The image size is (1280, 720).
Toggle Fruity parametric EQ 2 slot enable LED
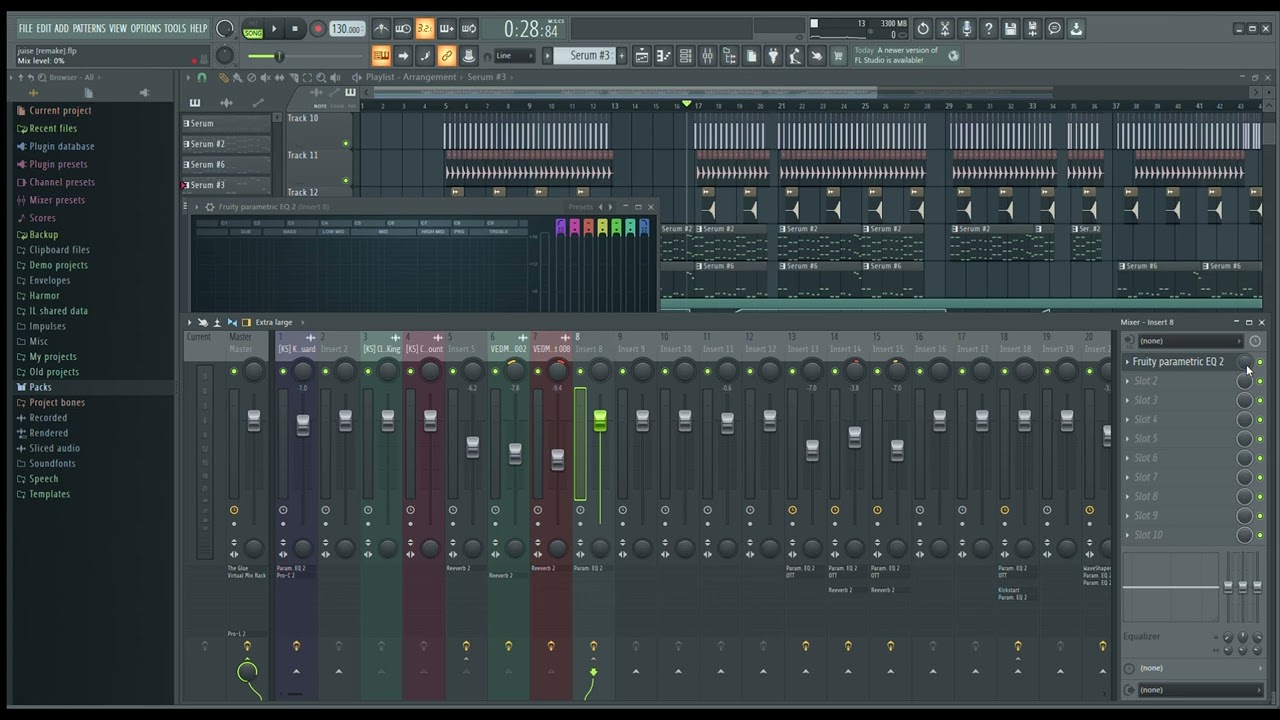1260,362
